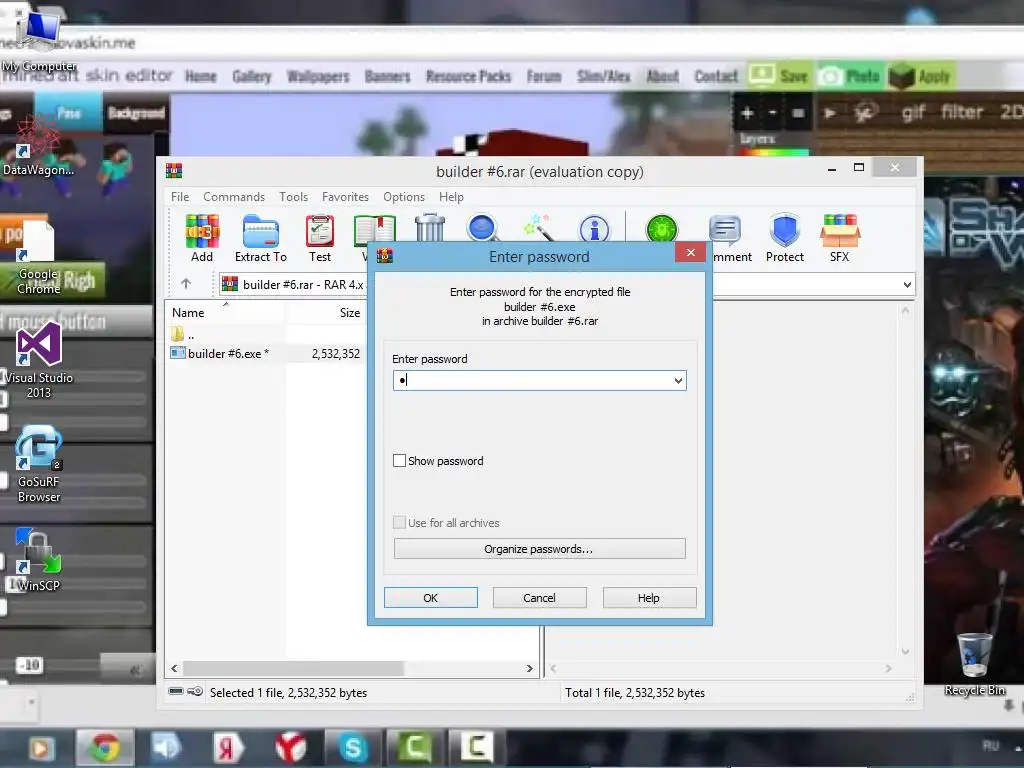1024x768 pixels.
Task: Click the Extract To toolbar icon
Action: (261, 238)
